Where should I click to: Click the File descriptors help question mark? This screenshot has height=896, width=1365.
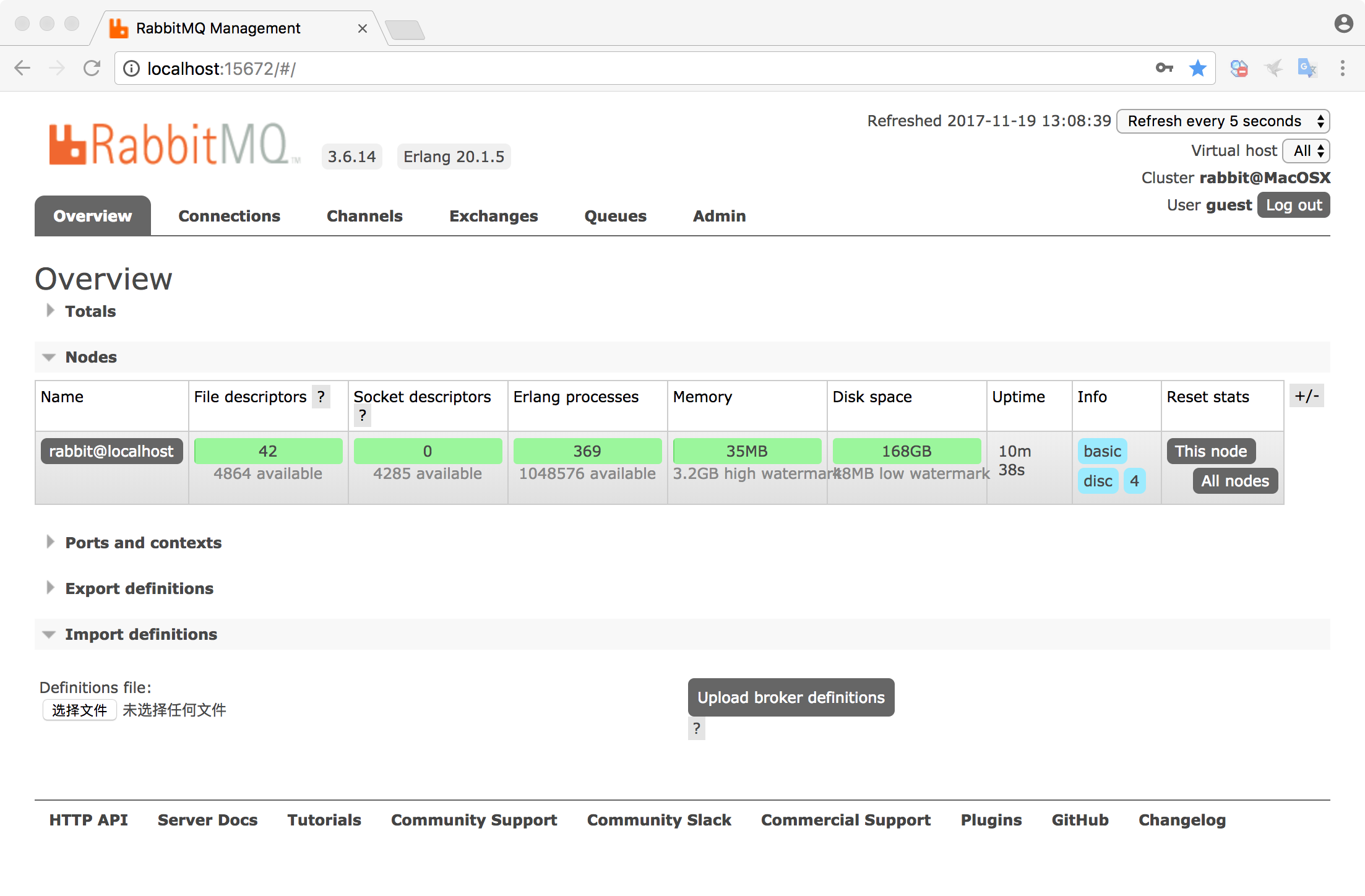tap(321, 397)
